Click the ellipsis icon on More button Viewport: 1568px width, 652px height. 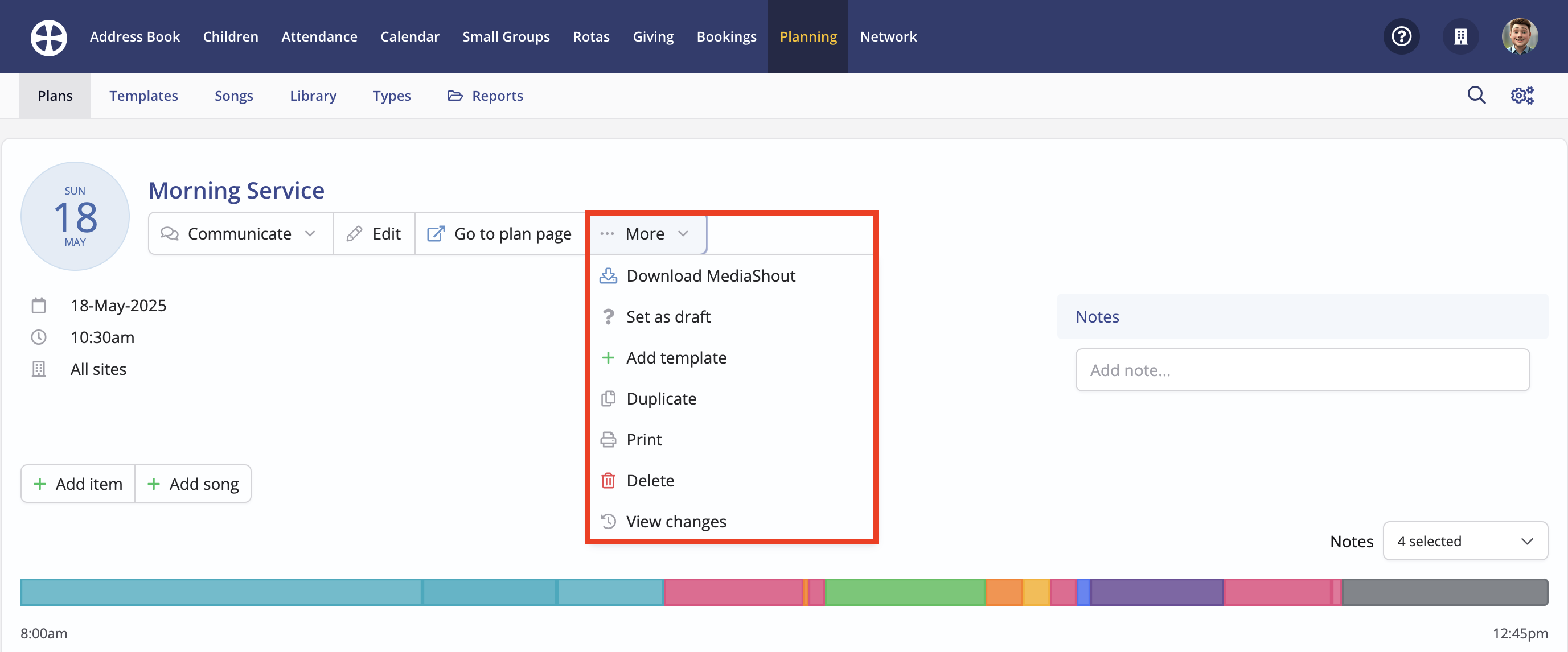pyautogui.click(x=607, y=234)
